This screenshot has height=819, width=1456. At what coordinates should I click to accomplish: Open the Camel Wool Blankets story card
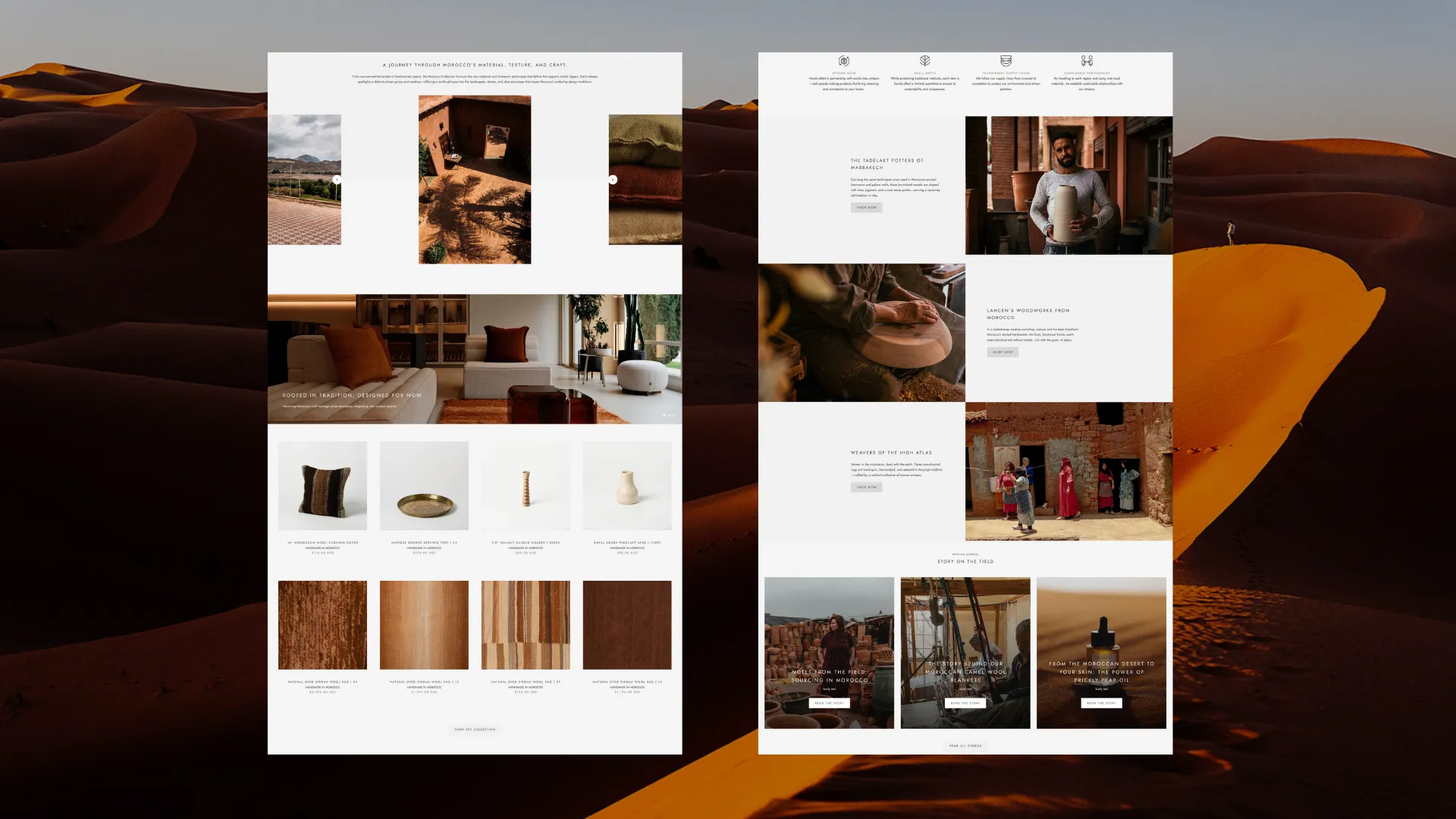click(965, 652)
